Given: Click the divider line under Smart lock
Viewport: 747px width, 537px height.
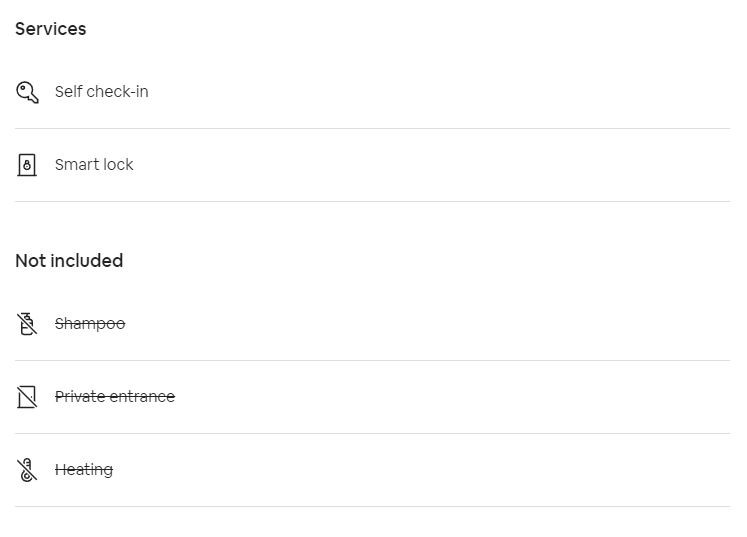Looking at the screenshot, I should pyautogui.click(x=372, y=201).
